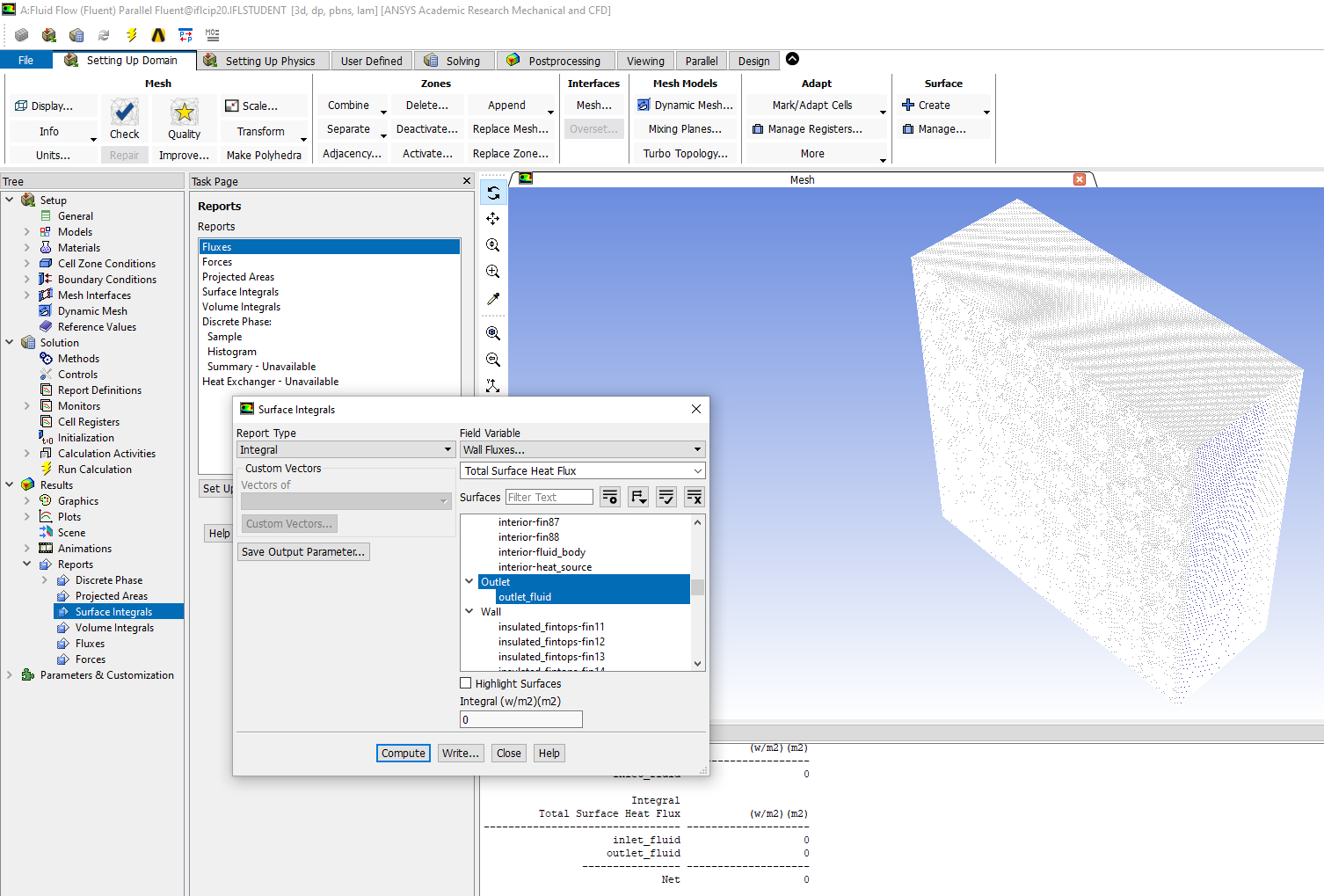Viewport: 1324px width, 896px height.
Task: Expand the Models tree node
Action: [x=27, y=231]
